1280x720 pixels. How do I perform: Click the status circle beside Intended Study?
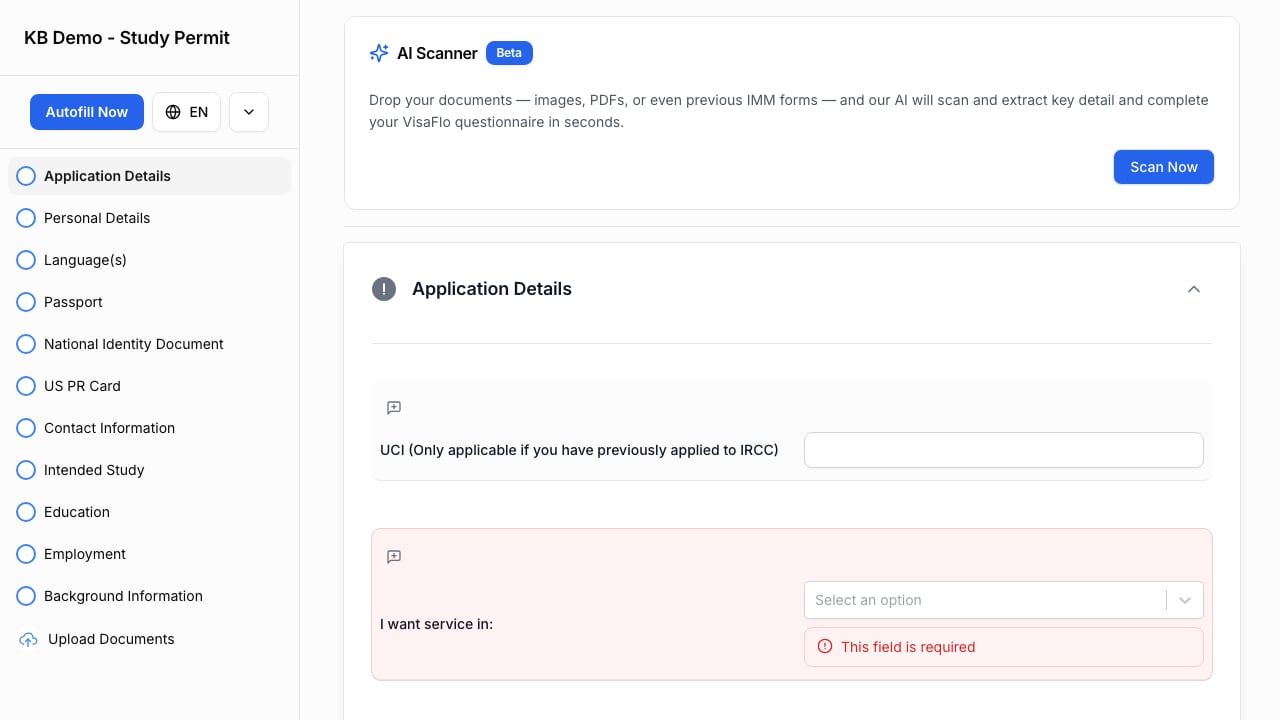[26, 470]
